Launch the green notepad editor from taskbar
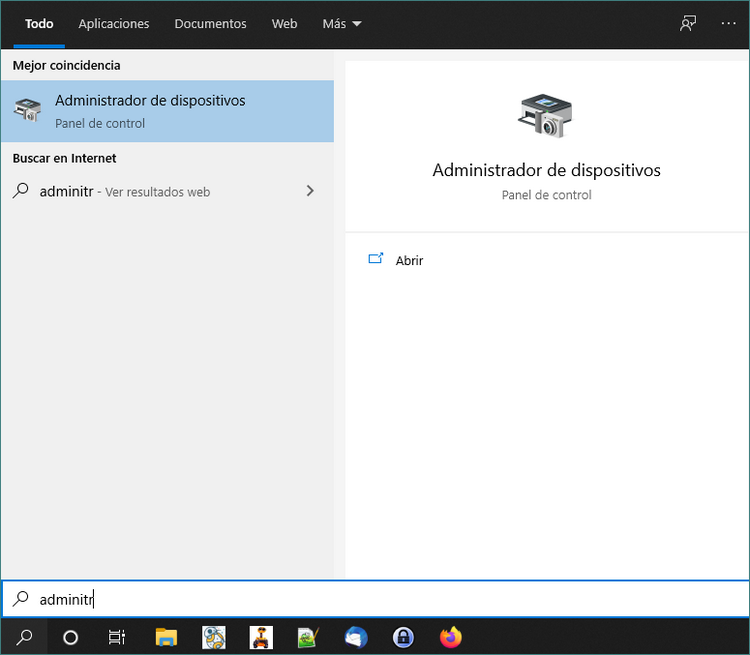 308,637
